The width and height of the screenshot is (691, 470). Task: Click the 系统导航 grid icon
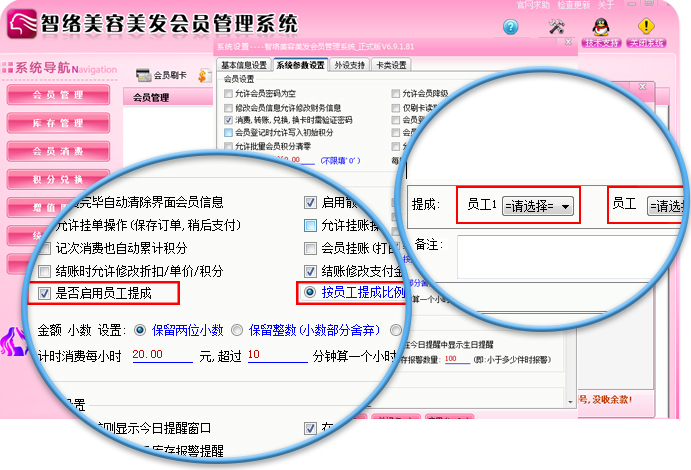[x=7, y=68]
